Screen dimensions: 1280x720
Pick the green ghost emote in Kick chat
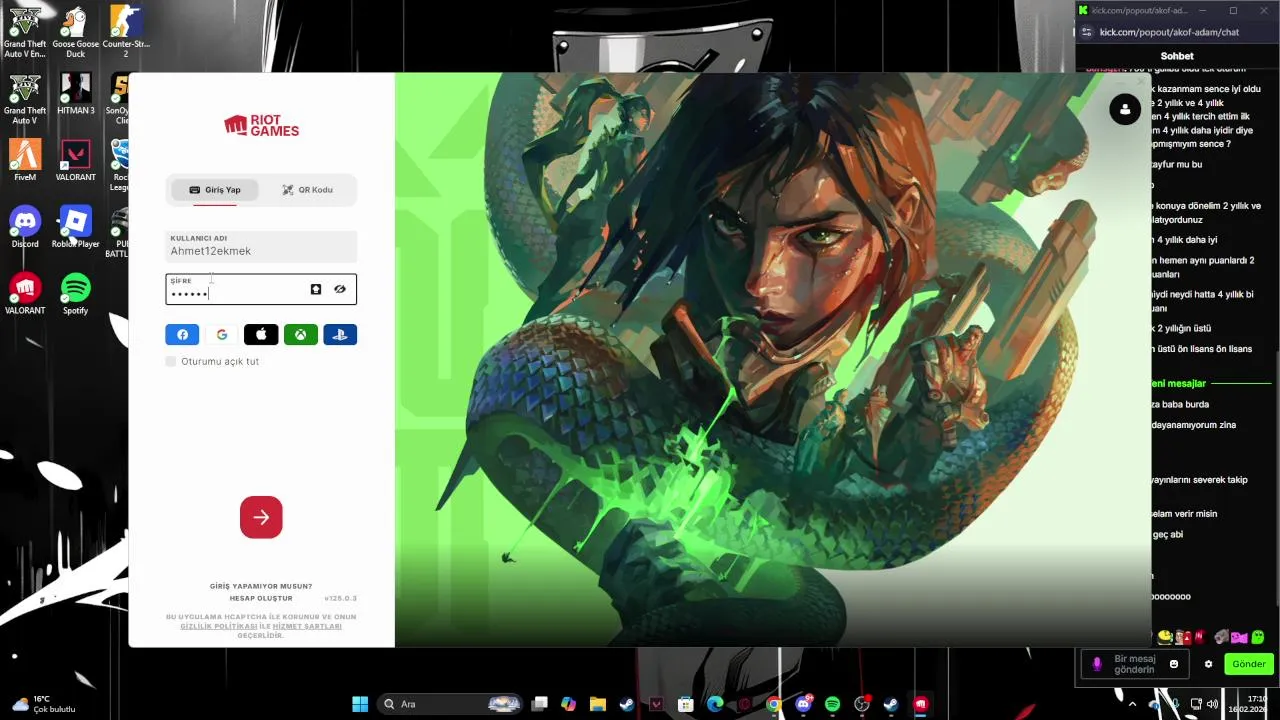pos(1259,637)
